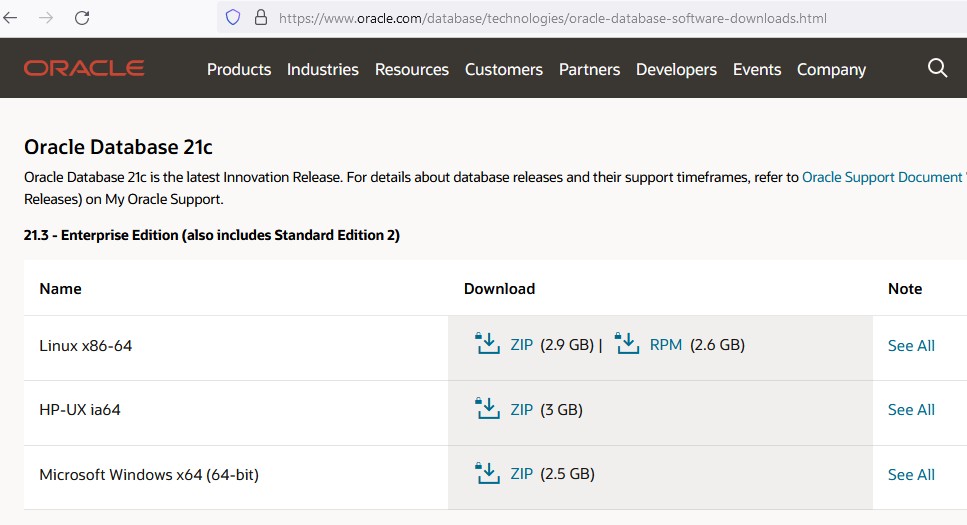Click the HP-UX ia64 row name
967x525 pixels.
point(80,410)
